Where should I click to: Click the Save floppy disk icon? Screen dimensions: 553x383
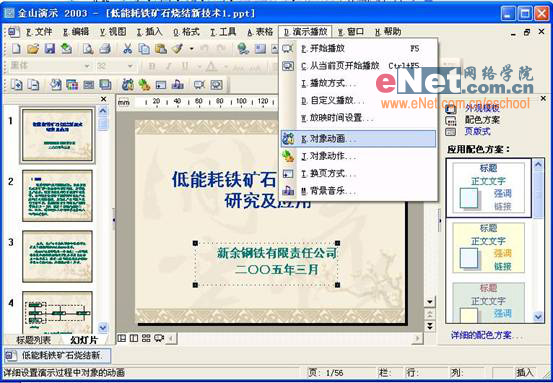(x=49, y=49)
